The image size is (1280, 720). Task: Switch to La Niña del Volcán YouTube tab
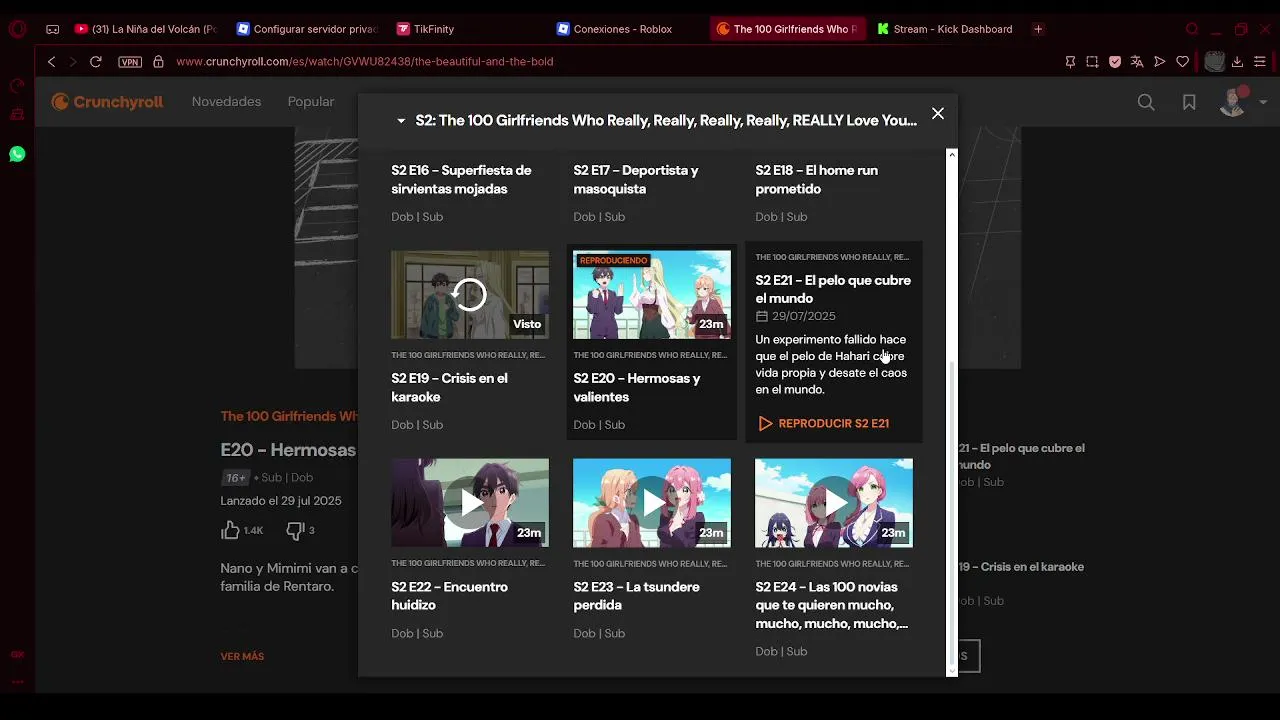click(145, 29)
